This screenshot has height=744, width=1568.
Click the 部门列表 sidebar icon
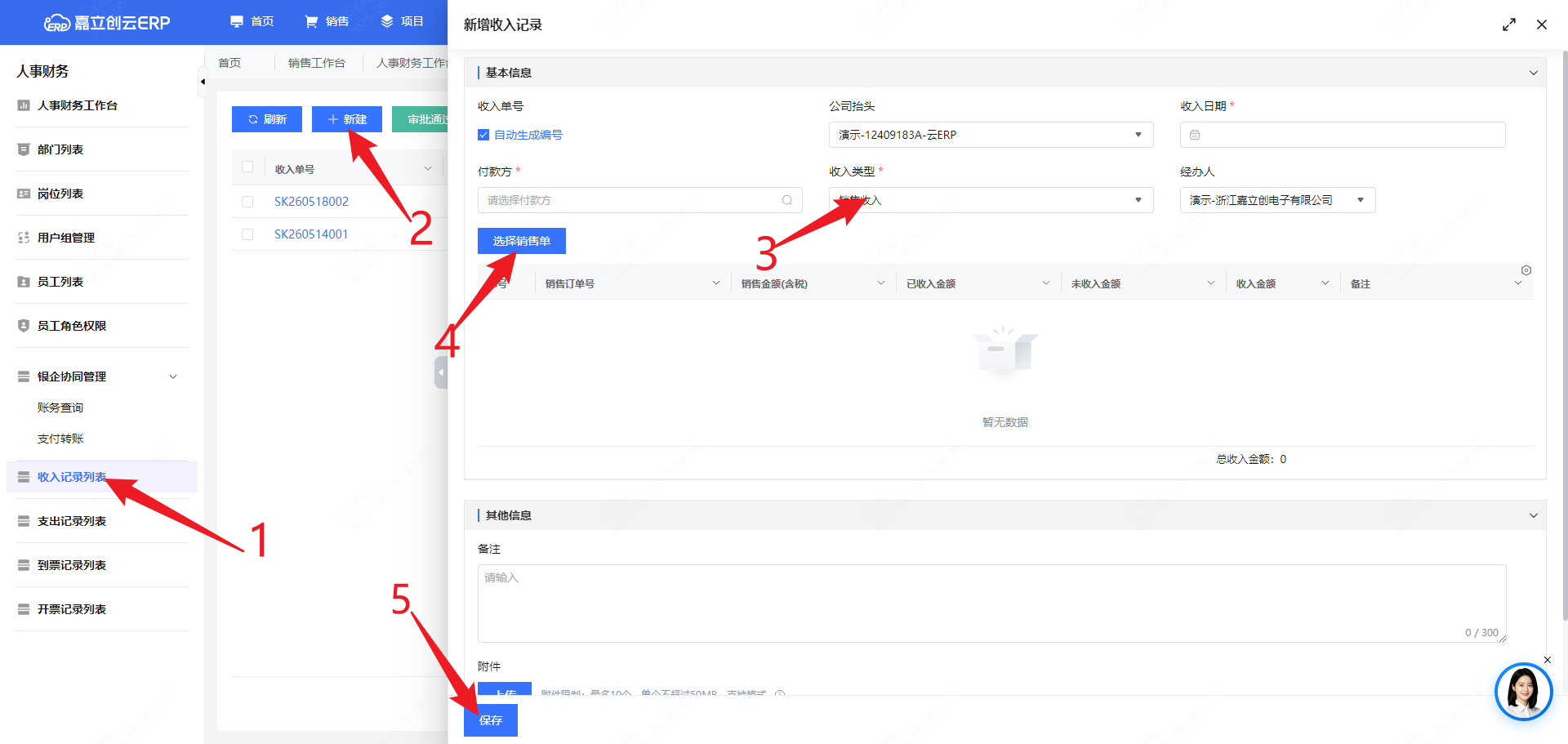[24, 149]
